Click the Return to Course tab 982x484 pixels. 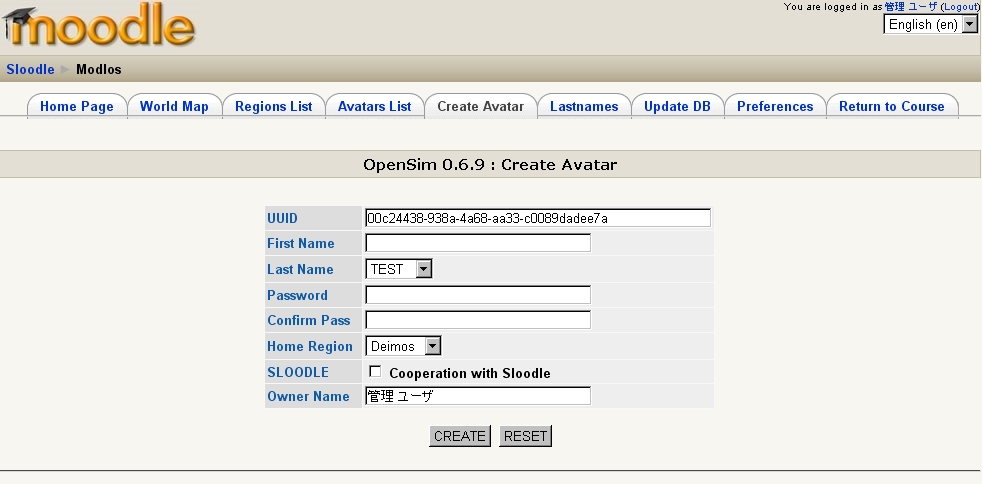(x=891, y=106)
